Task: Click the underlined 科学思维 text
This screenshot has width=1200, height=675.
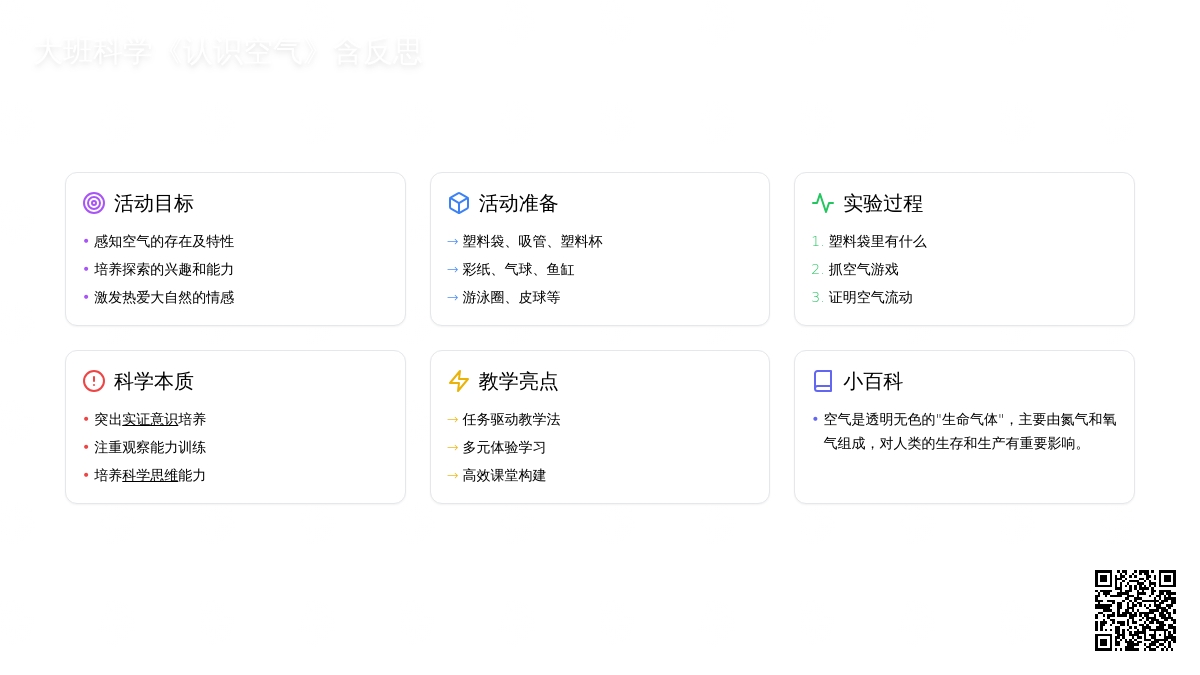Action: coord(150,476)
